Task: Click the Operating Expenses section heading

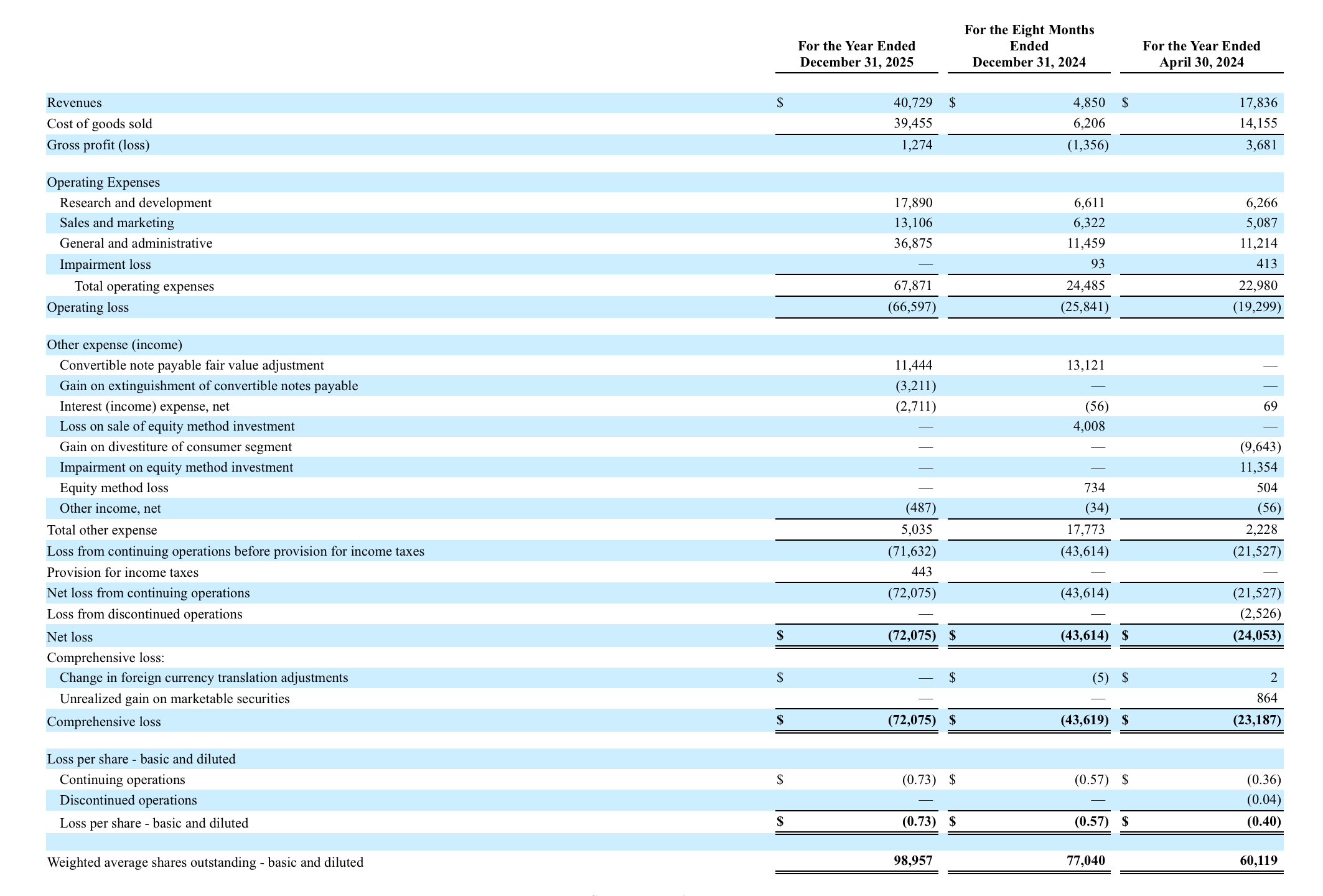Action: [103, 182]
